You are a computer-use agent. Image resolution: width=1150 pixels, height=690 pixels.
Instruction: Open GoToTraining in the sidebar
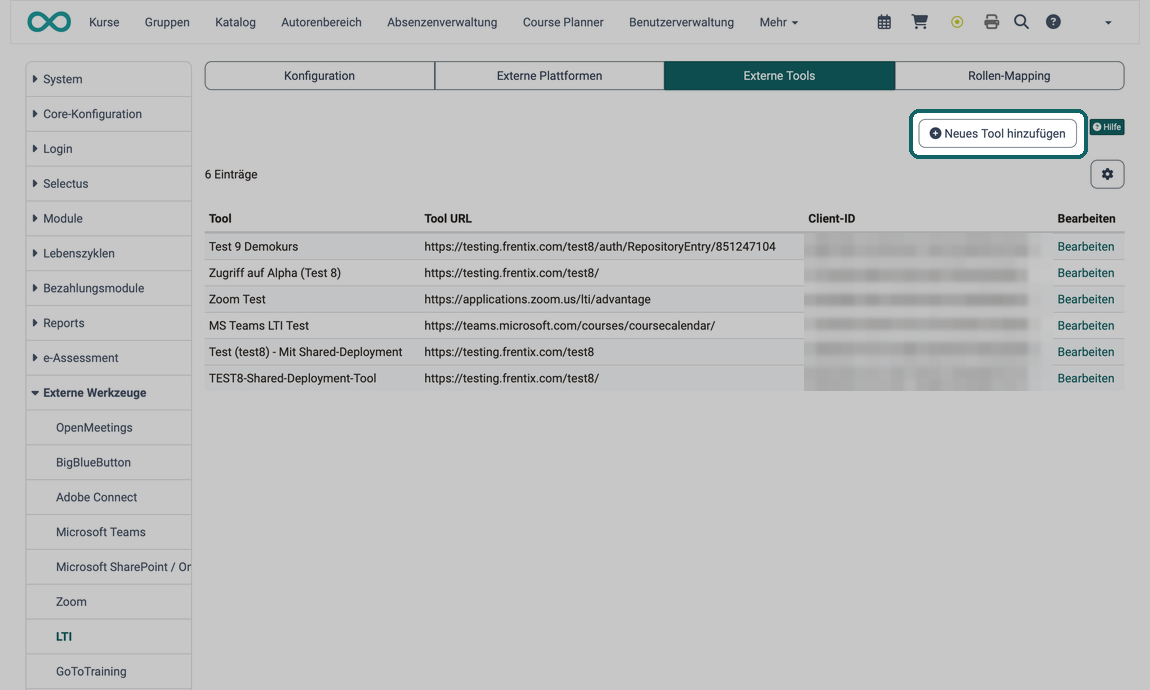109,672
